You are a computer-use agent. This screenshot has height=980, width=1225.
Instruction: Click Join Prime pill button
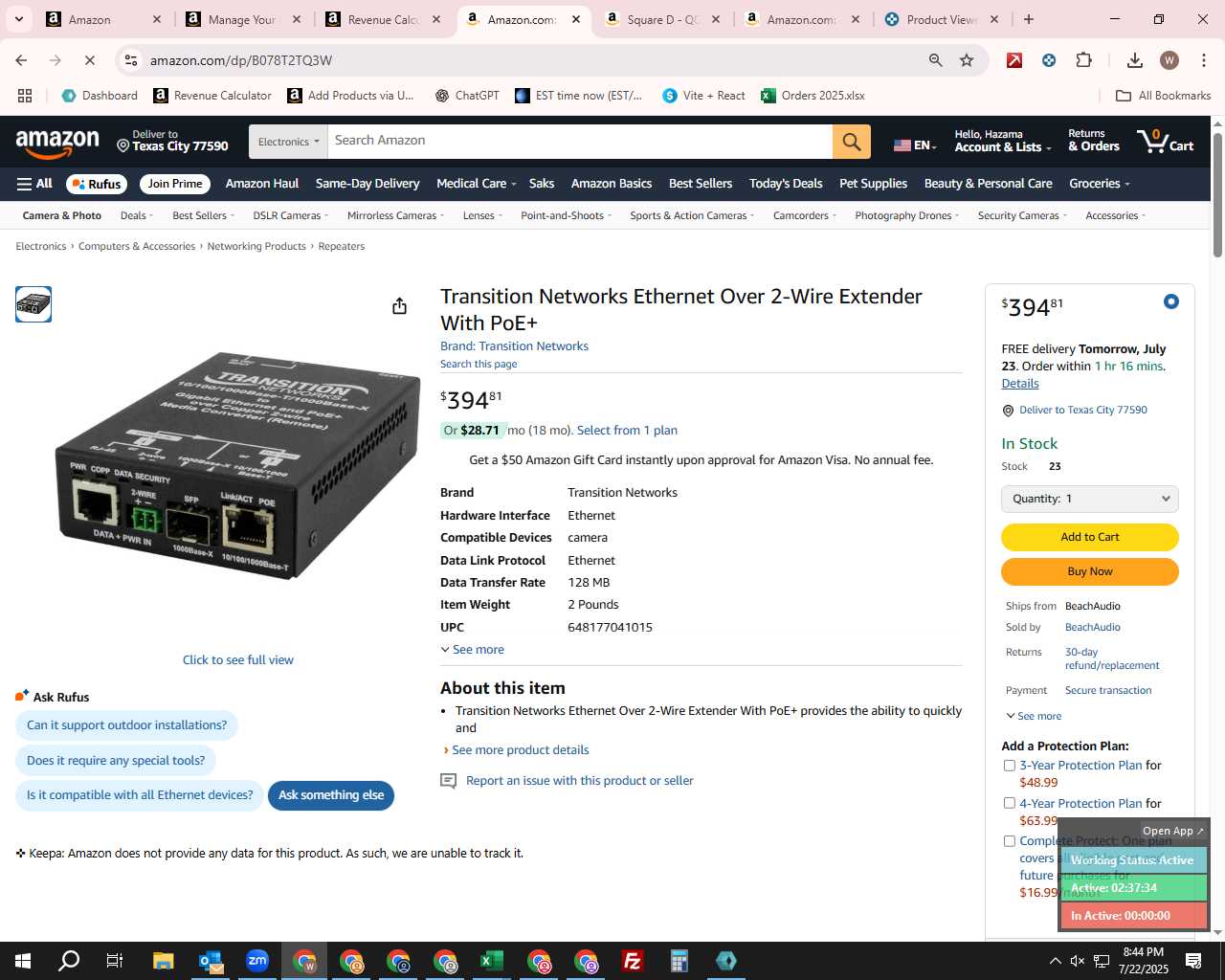coord(174,184)
